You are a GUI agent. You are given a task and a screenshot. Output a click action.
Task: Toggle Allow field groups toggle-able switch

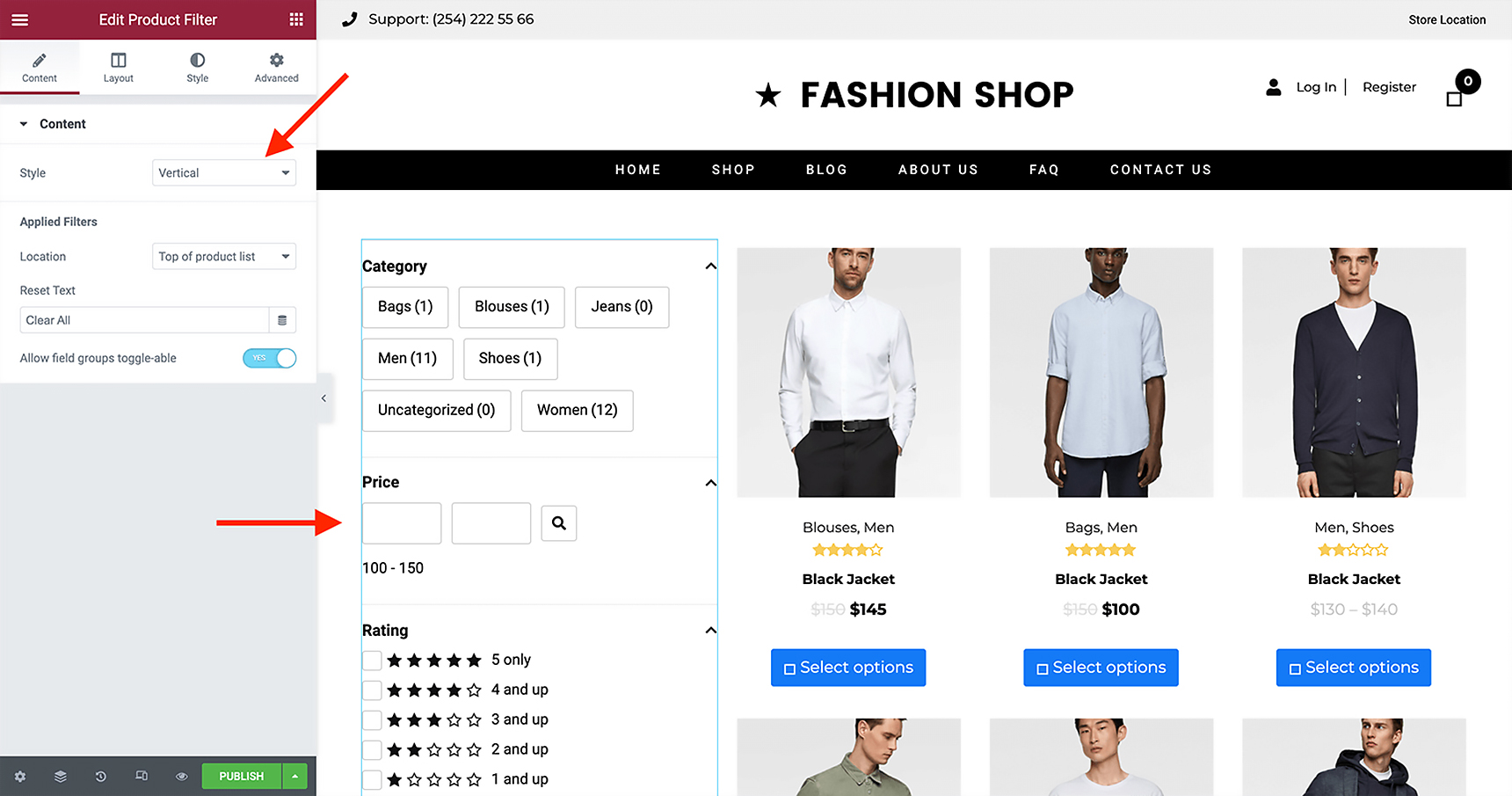pyautogui.click(x=270, y=358)
